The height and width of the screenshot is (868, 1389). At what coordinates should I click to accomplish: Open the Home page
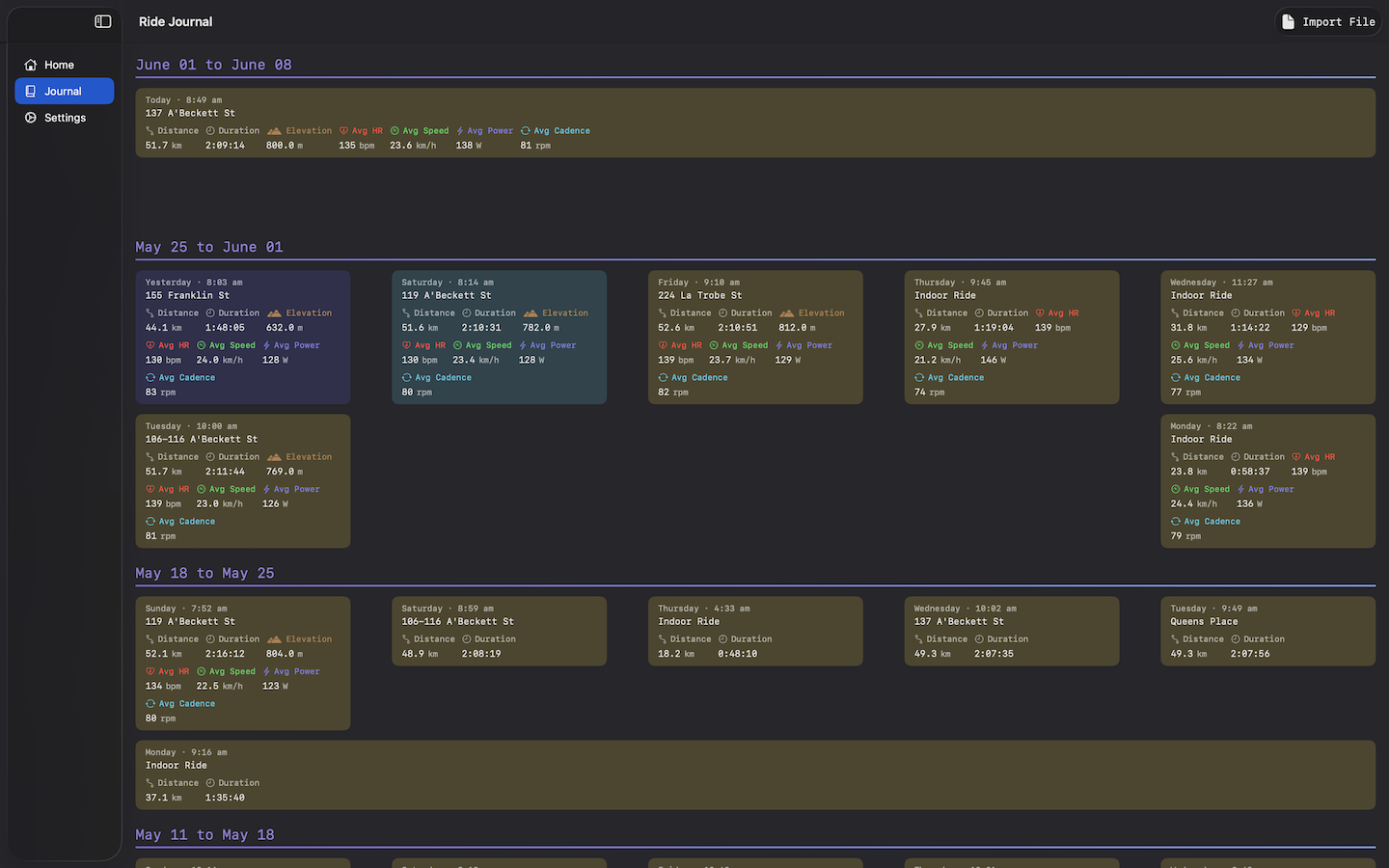pyautogui.click(x=65, y=65)
